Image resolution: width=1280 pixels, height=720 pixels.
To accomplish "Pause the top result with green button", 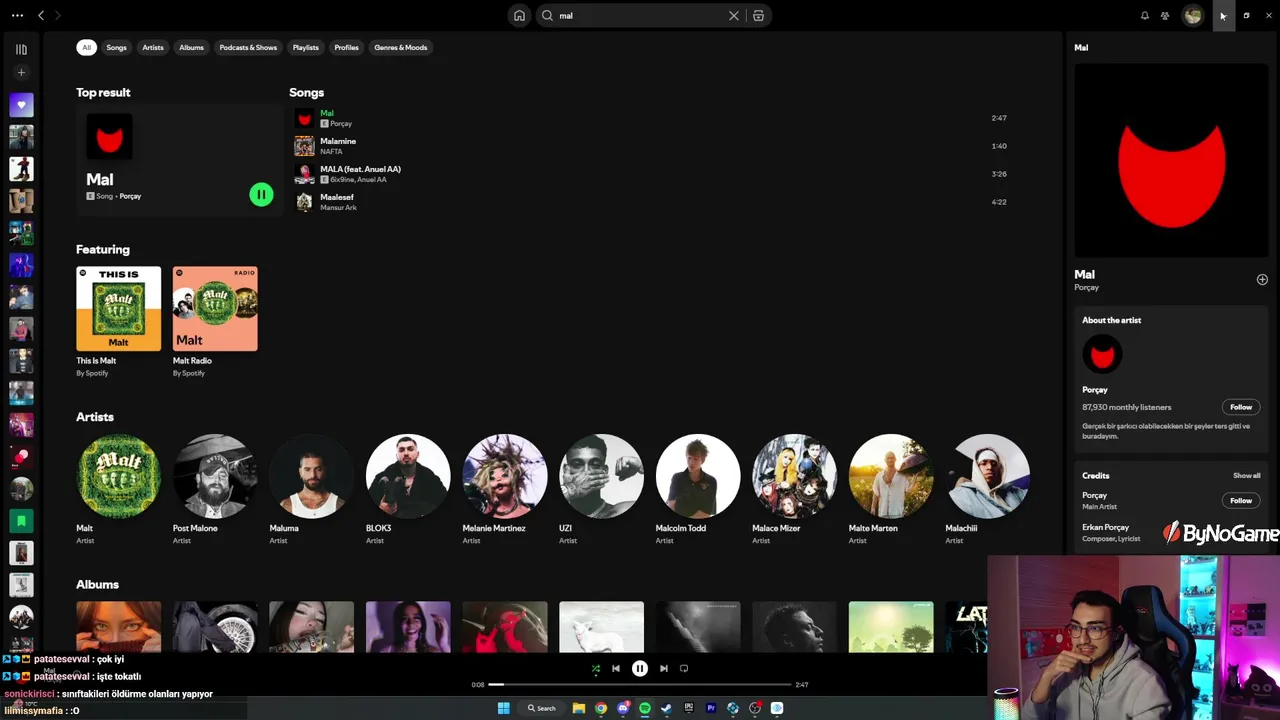I will [x=261, y=195].
